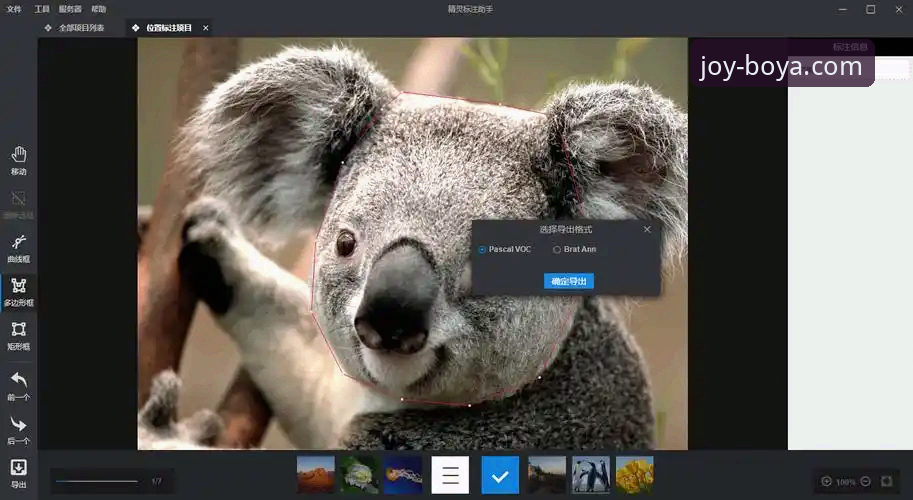Switch to the 全部项目列表 tab
This screenshot has width=913, height=500.
coord(80,28)
